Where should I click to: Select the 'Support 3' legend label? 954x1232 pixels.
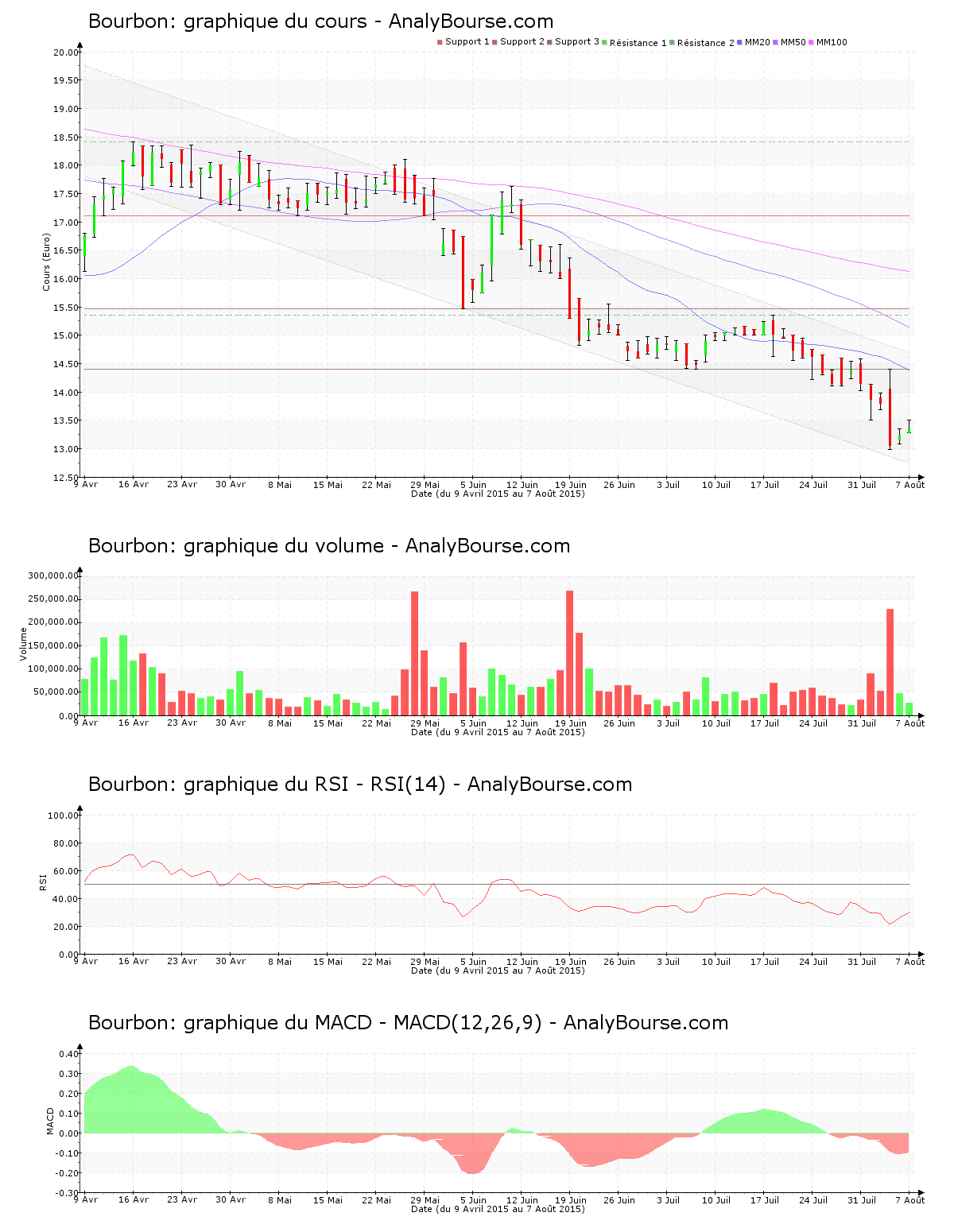coord(577,42)
